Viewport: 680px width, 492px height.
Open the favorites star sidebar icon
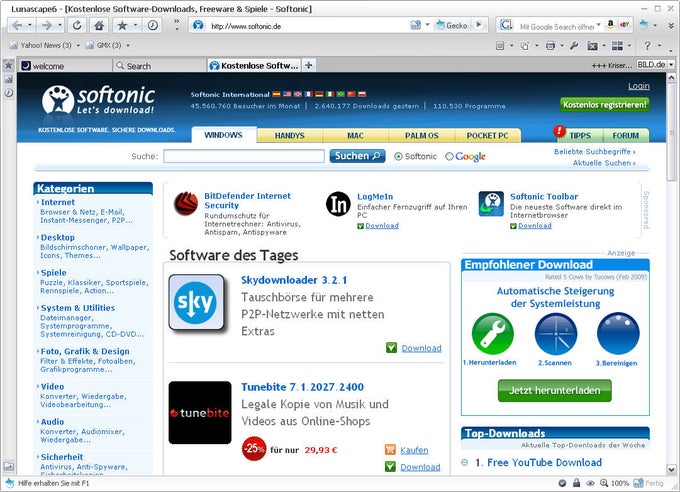point(8,66)
